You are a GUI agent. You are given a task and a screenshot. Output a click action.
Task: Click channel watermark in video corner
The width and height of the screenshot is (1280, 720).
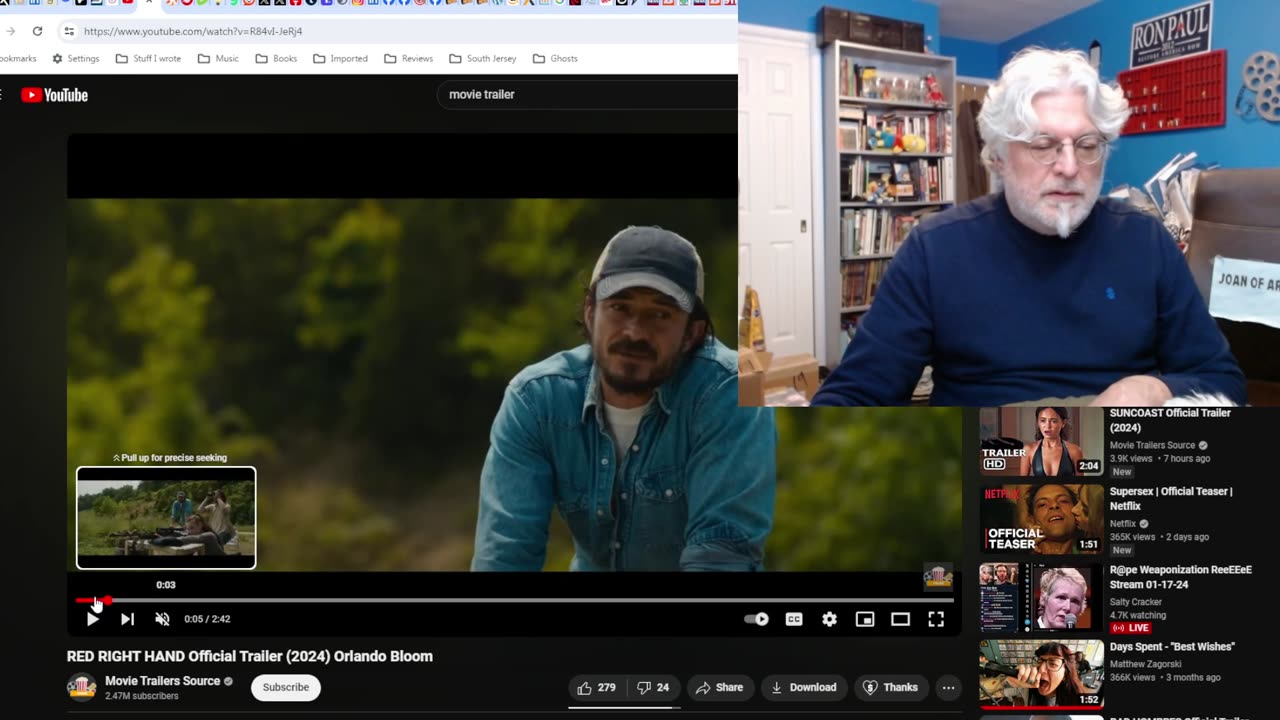pos(938,577)
